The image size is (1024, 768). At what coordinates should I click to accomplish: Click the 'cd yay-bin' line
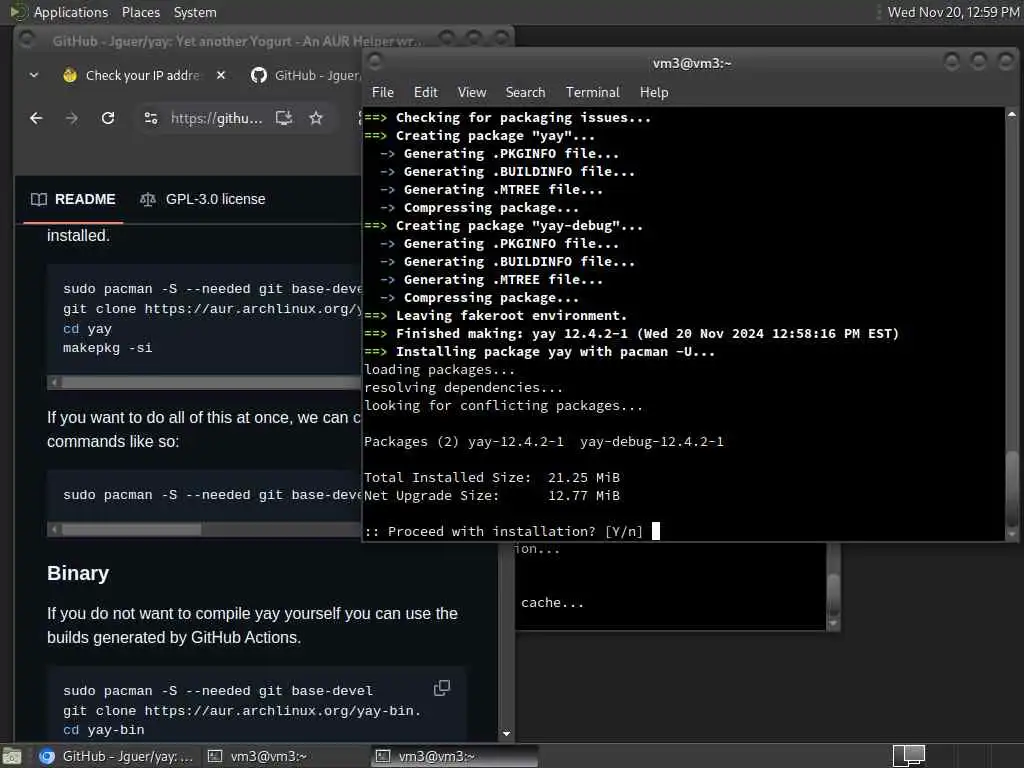103,730
